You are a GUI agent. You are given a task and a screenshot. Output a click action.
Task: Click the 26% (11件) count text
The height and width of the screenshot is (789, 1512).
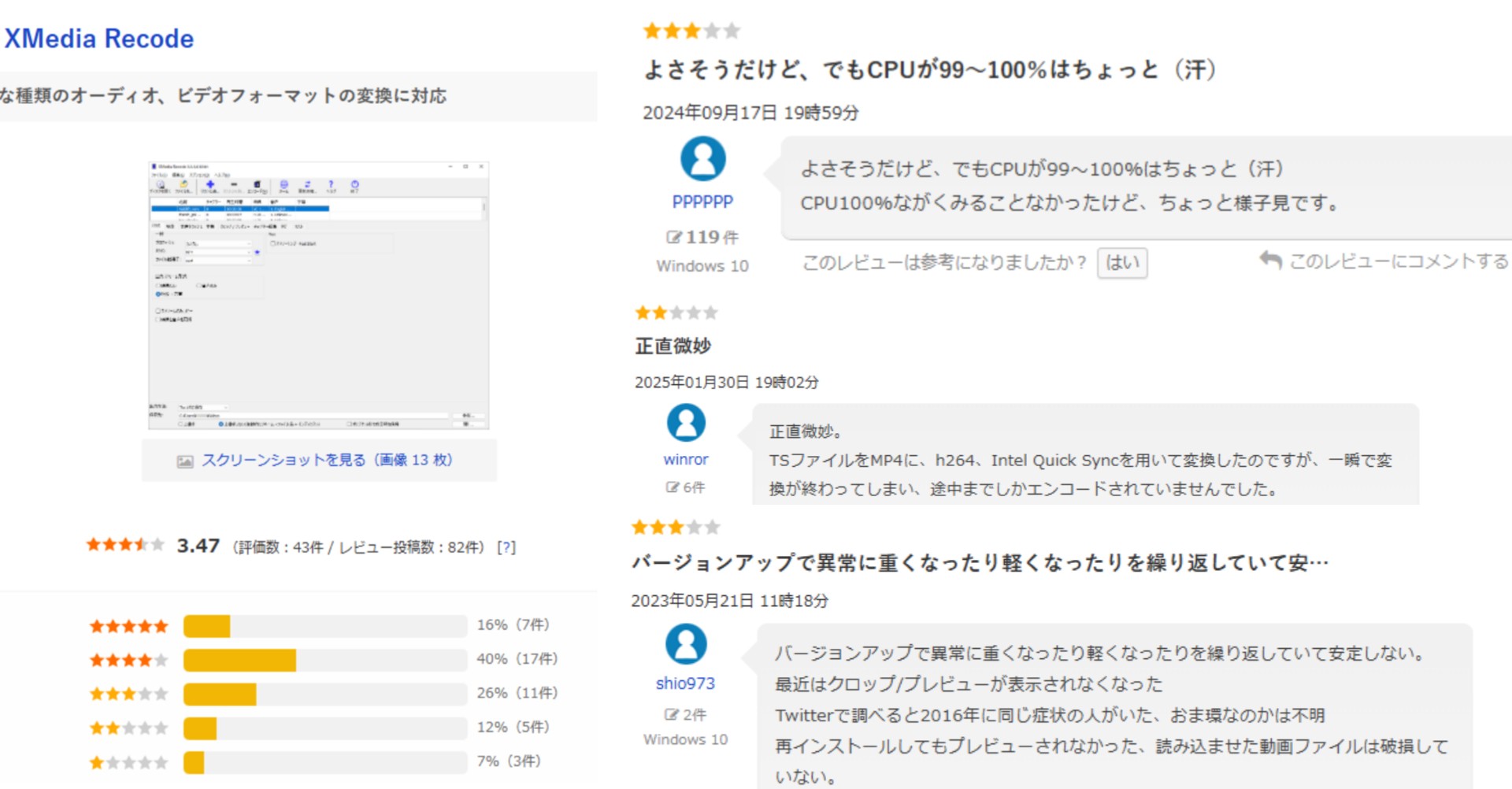click(517, 693)
